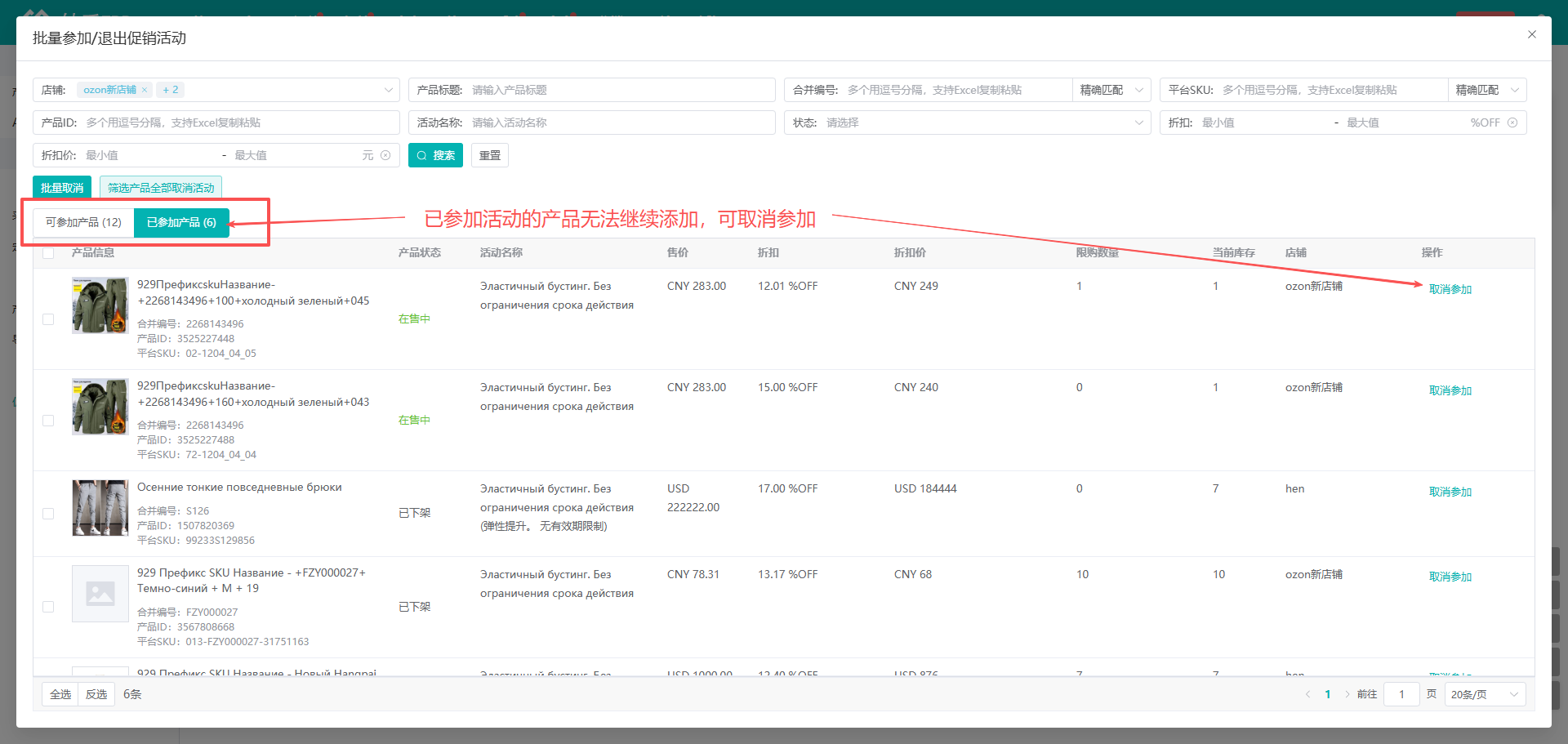Remove the ozon新店铺 store tag

[x=145, y=90]
